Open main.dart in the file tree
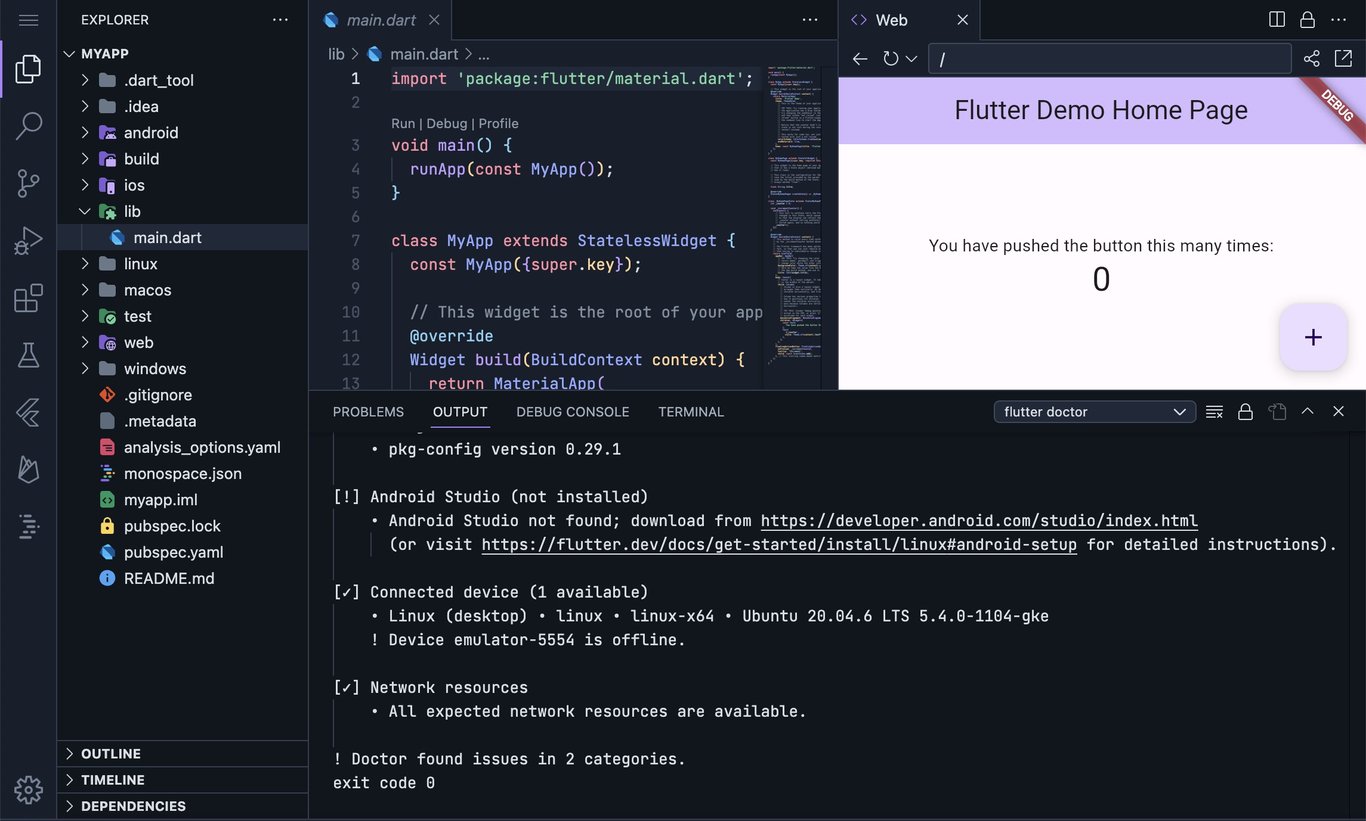The height and width of the screenshot is (821, 1366). tap(182, 237)
